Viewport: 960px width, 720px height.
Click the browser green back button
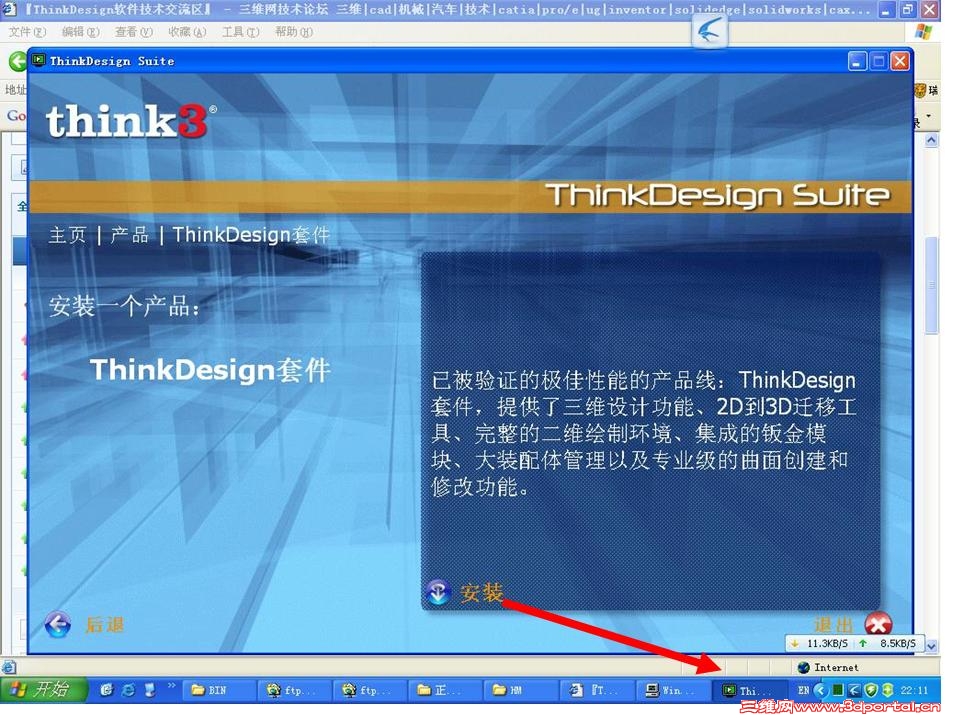[x=17, y=61]
